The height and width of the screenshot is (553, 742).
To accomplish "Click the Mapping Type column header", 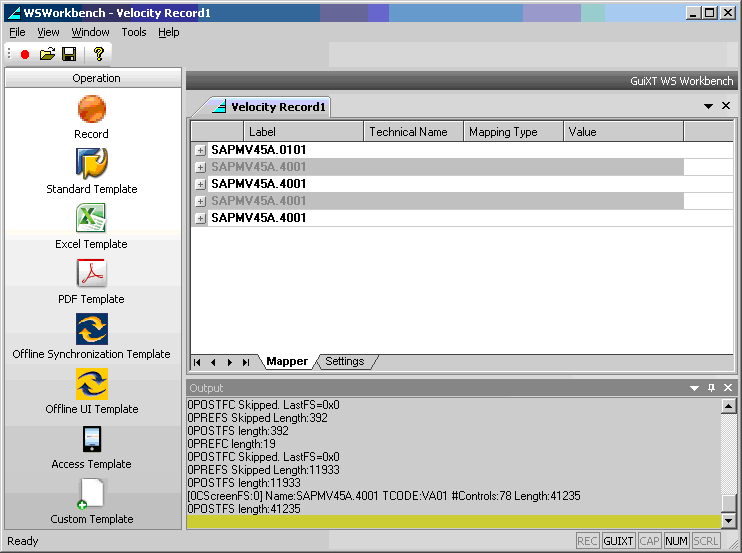I will tap(513, 132).
